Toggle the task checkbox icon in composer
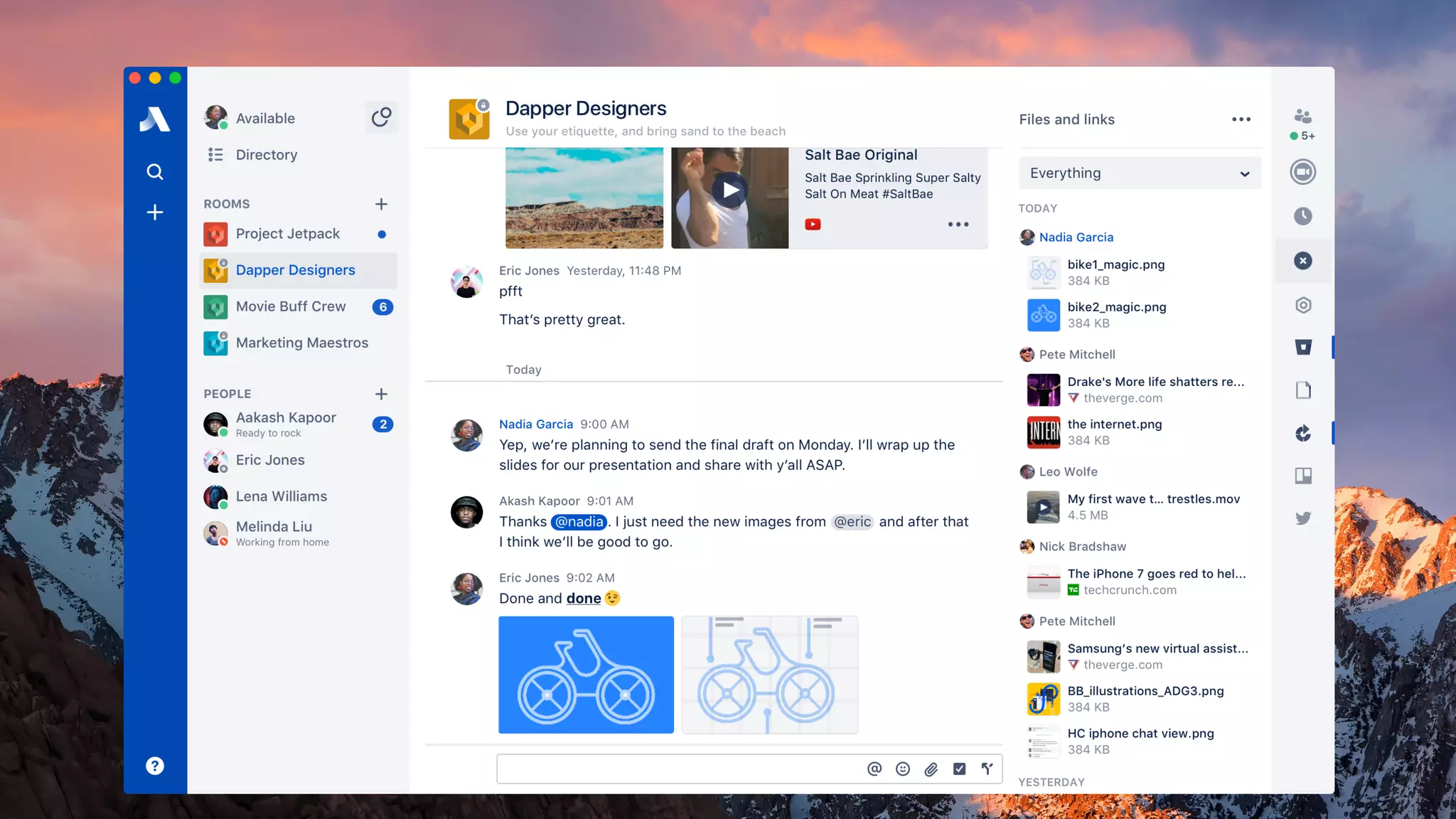The height and width of the screenshot is (819, 1456). 959,769
